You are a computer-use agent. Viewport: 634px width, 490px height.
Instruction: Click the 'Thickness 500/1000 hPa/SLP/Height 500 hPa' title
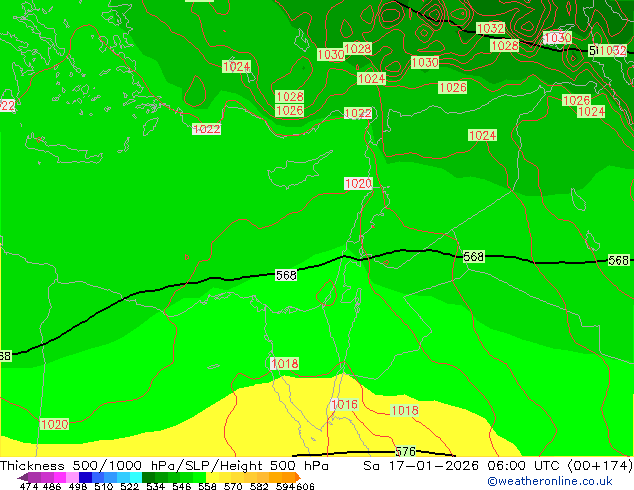click(x=164, y=466)
